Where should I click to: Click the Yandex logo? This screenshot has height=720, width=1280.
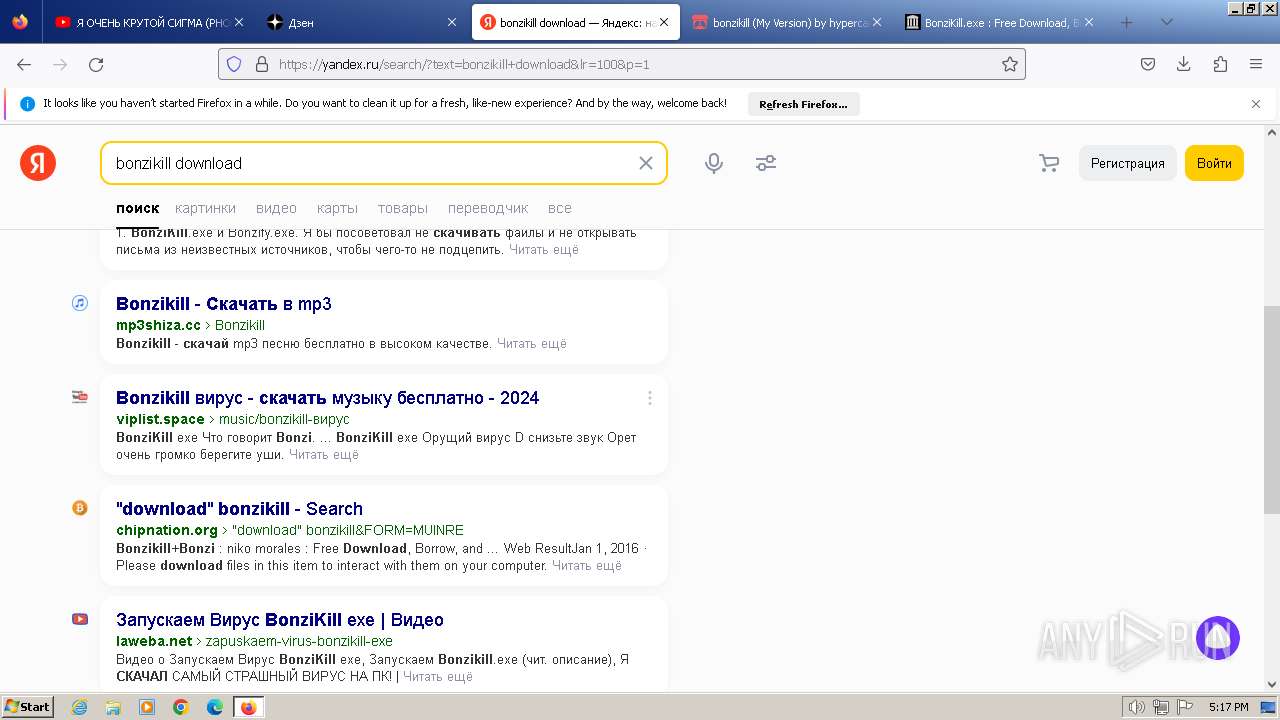tap(38, 163)
